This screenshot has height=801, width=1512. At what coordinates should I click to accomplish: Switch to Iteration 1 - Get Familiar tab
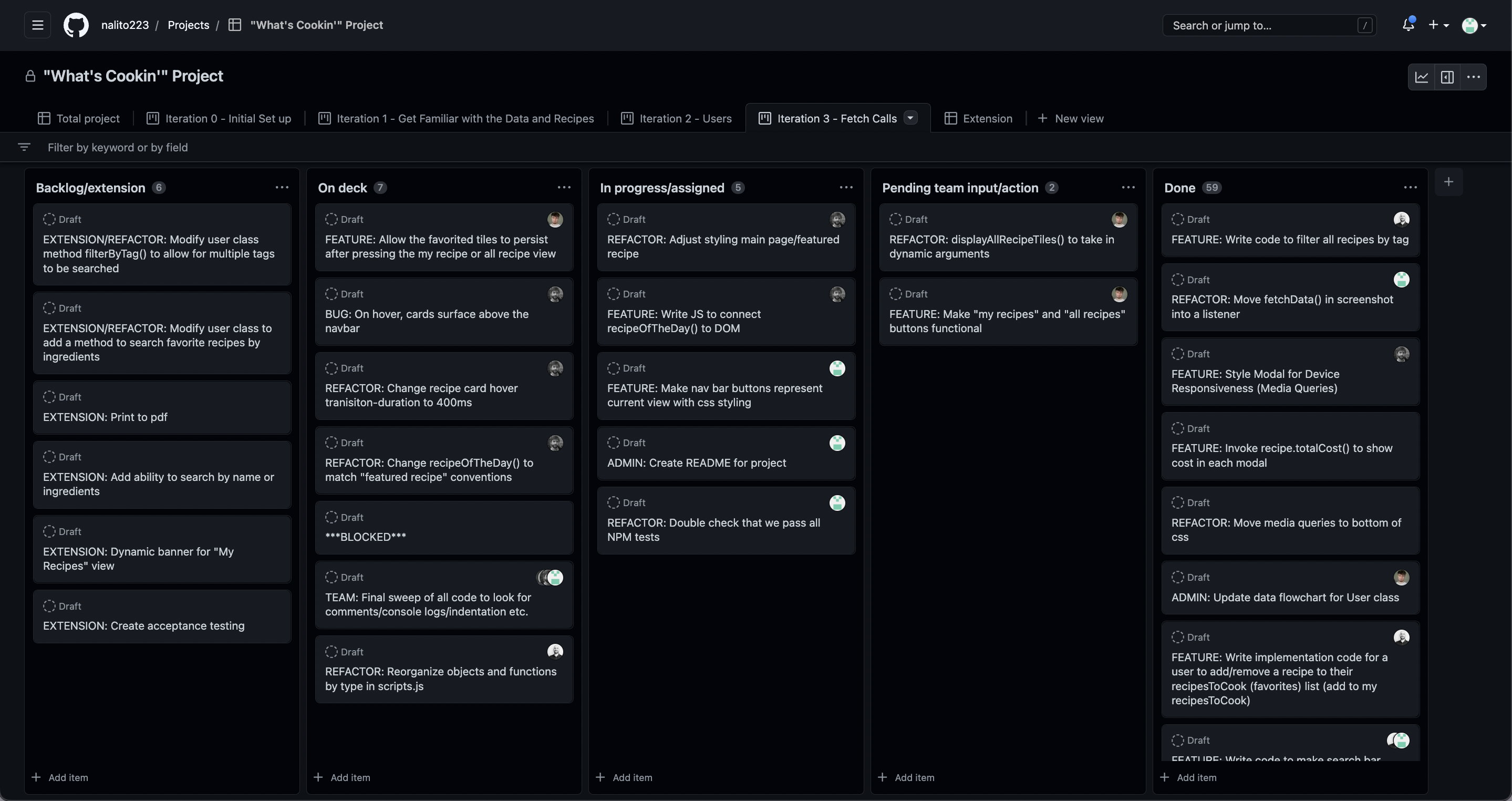(456, 118)
